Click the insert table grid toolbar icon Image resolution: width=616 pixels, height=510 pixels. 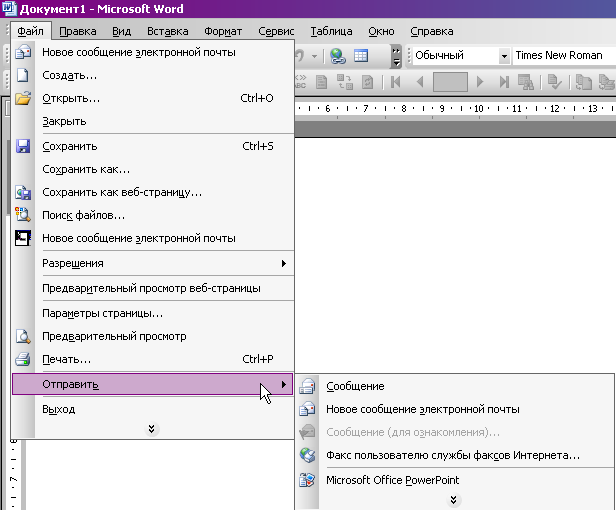tap(361, 56)
